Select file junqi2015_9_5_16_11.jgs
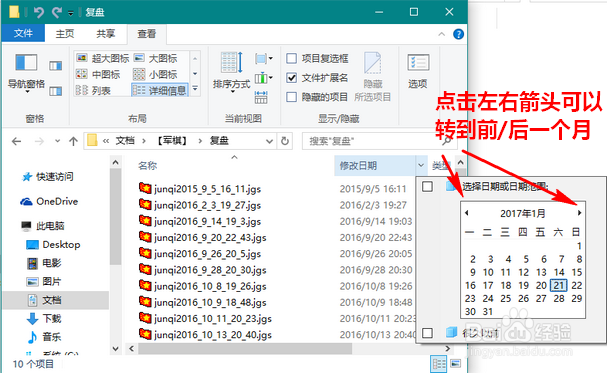The width and height of the screenshot is (607, 373). coord(200,189)
